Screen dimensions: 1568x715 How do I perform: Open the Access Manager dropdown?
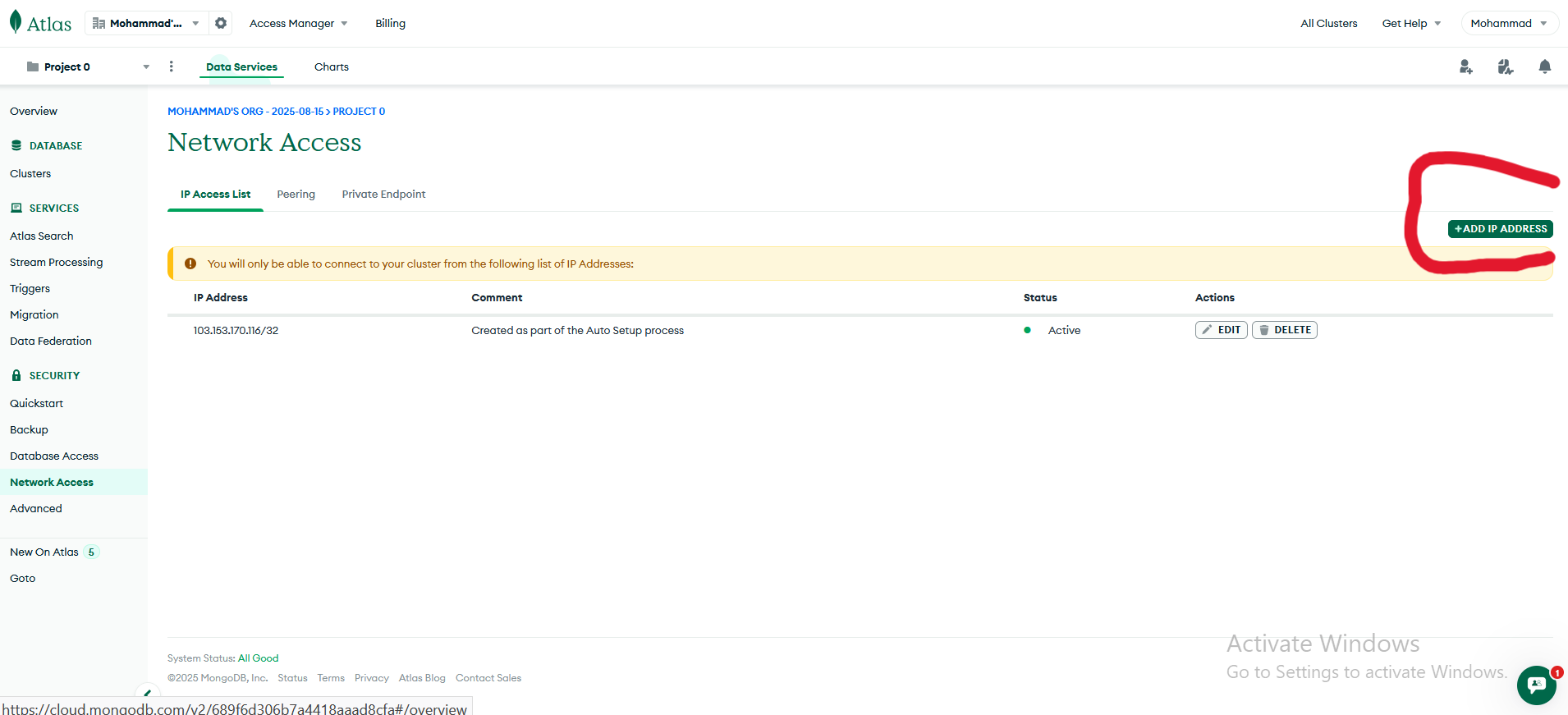click(298, 23)
